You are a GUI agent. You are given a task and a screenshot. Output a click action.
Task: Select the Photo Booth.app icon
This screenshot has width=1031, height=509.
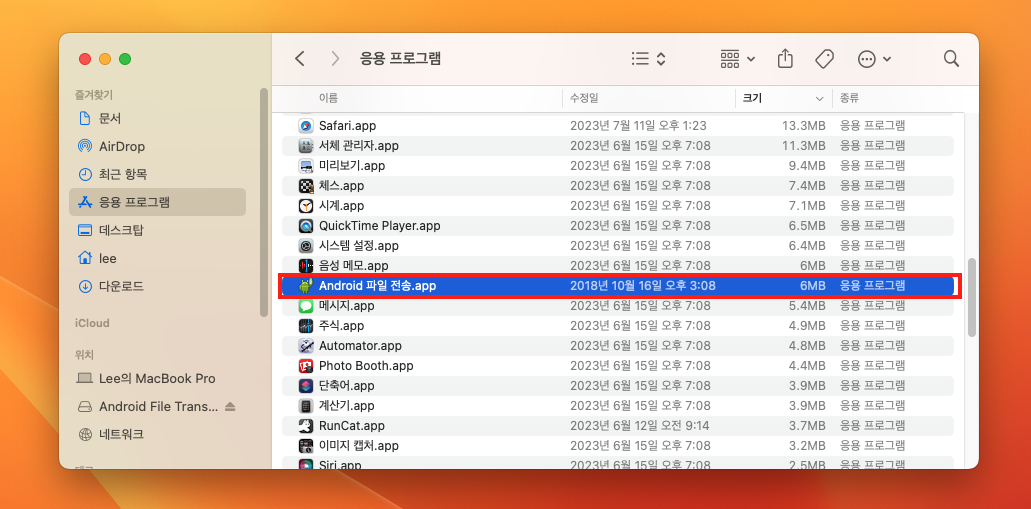[x=306, y=366]
